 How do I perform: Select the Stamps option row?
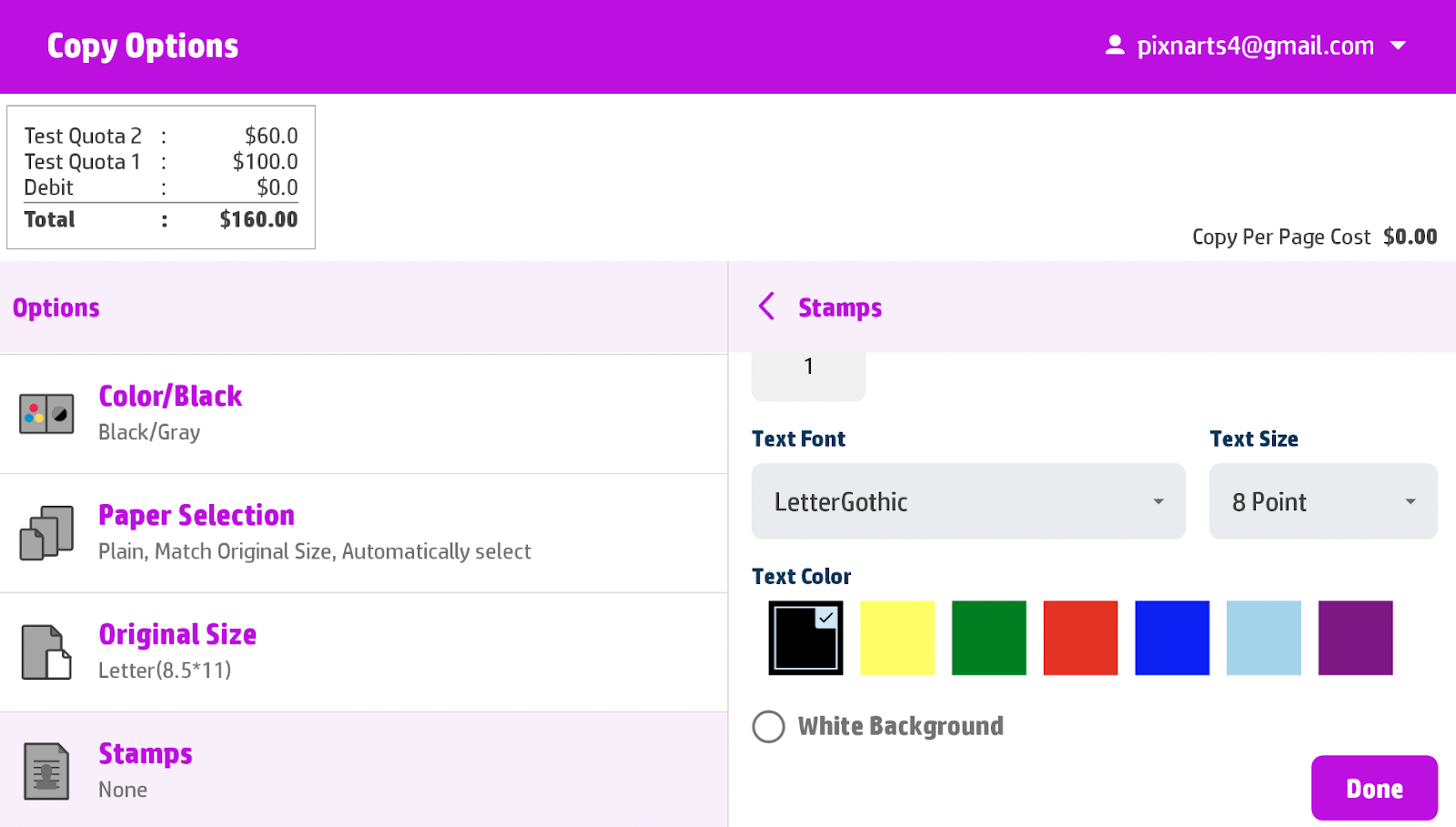(x=364, y=770)
